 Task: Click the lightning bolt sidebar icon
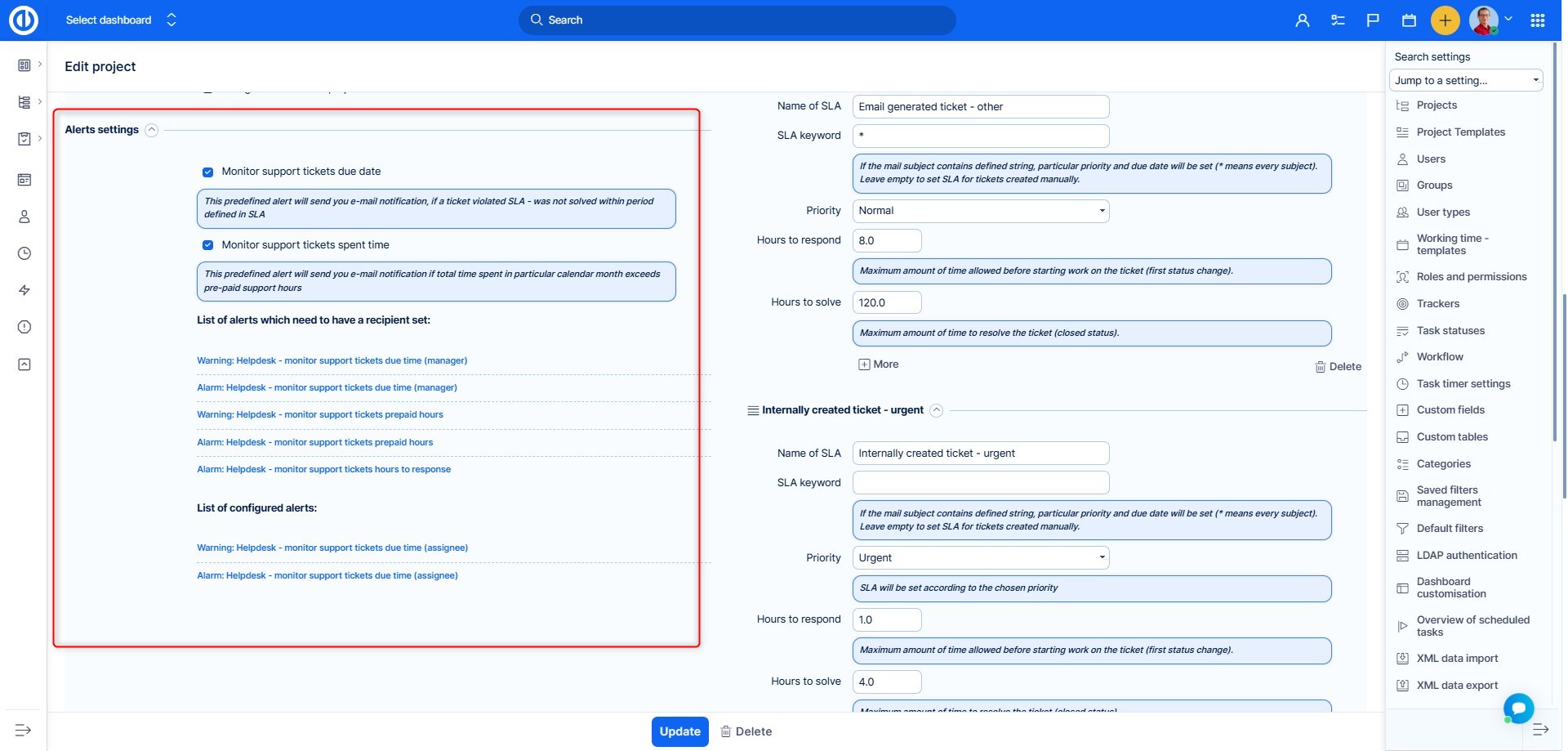pyautogui.click(x=24, y=290)
